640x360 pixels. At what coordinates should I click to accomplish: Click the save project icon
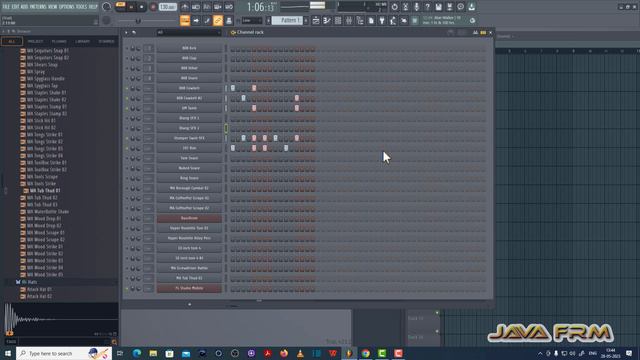438,7
